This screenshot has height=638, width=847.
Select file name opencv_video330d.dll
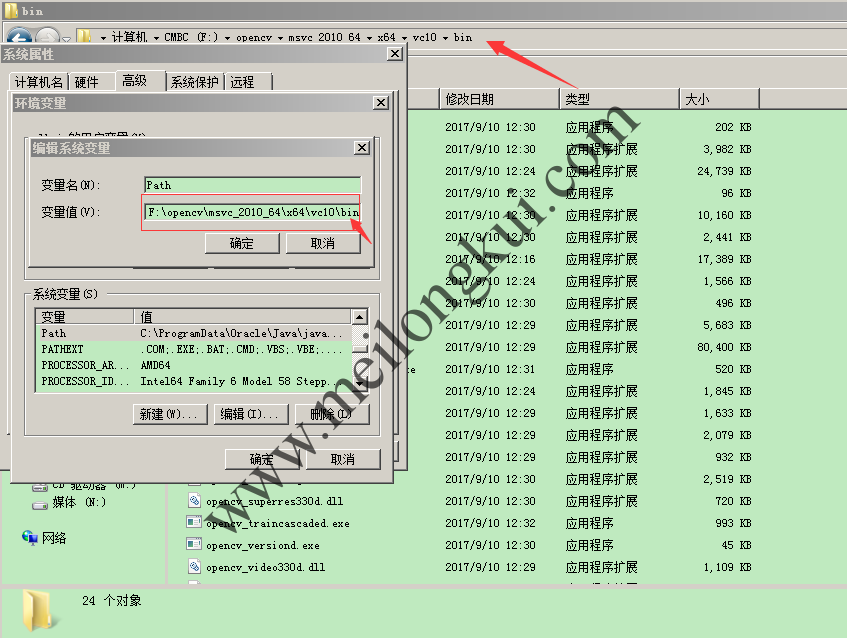[265, 568]
